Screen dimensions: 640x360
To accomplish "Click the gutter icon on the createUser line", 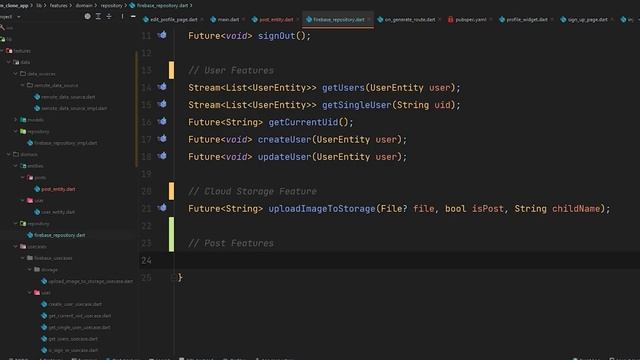I will point(162,139).
